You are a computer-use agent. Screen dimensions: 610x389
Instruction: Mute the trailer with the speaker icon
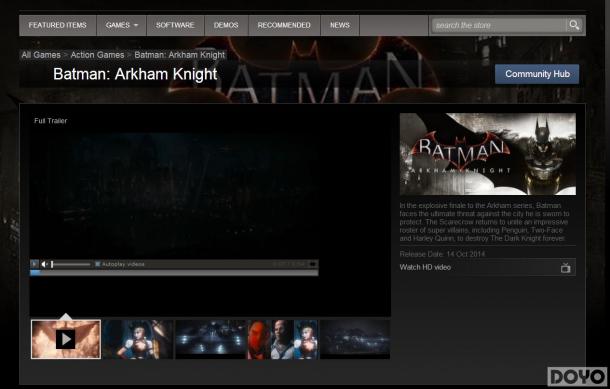[44, 264]
